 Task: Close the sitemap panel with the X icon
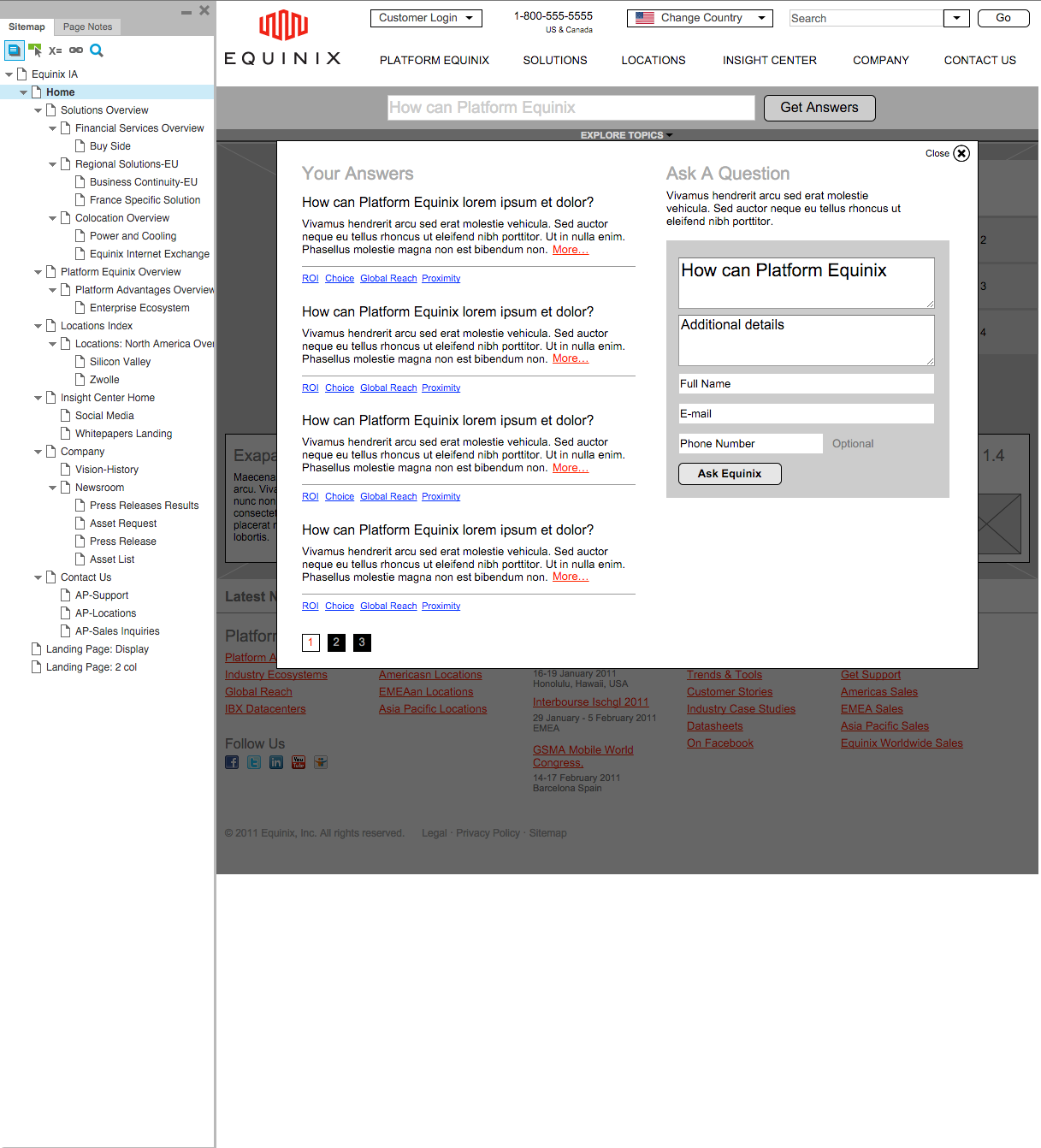(x=204, y=10)
